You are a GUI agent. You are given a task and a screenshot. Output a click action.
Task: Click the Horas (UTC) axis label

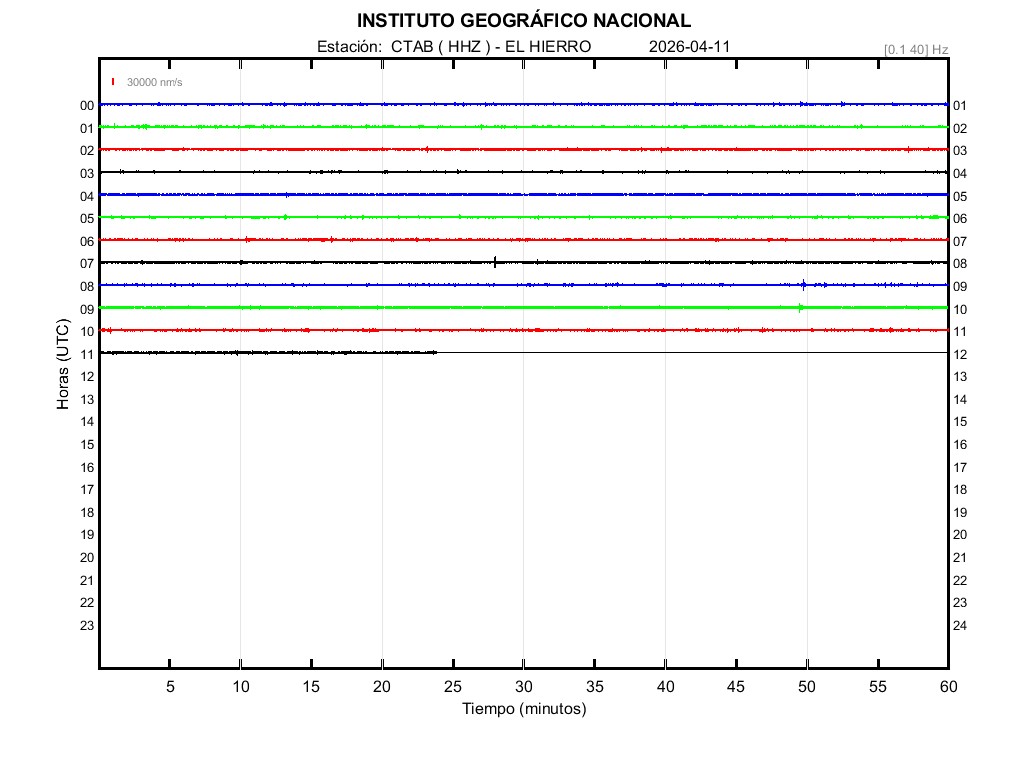(x=63, y=365)
